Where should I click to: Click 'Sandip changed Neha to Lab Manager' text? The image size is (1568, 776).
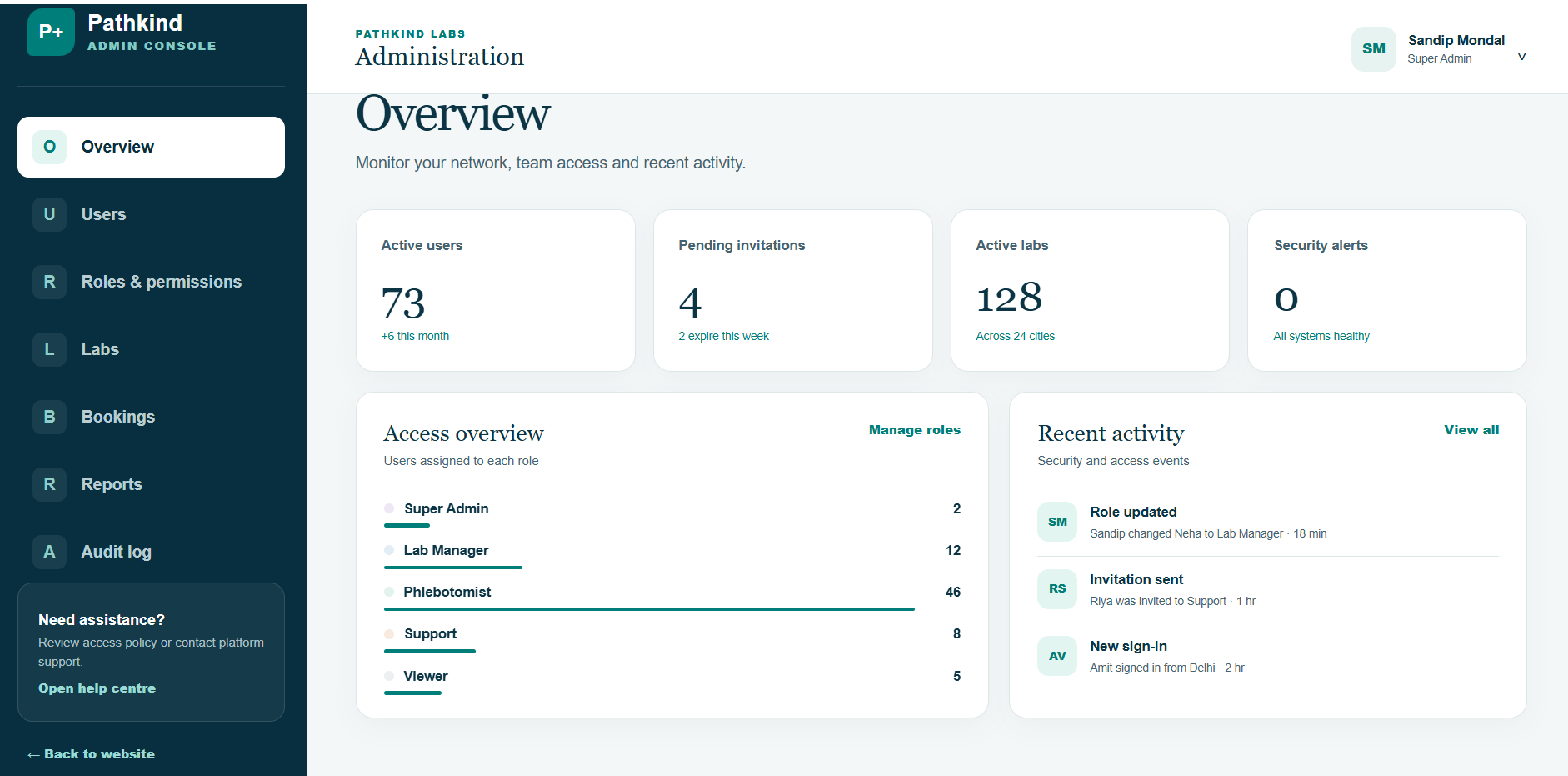[1186, 533]
